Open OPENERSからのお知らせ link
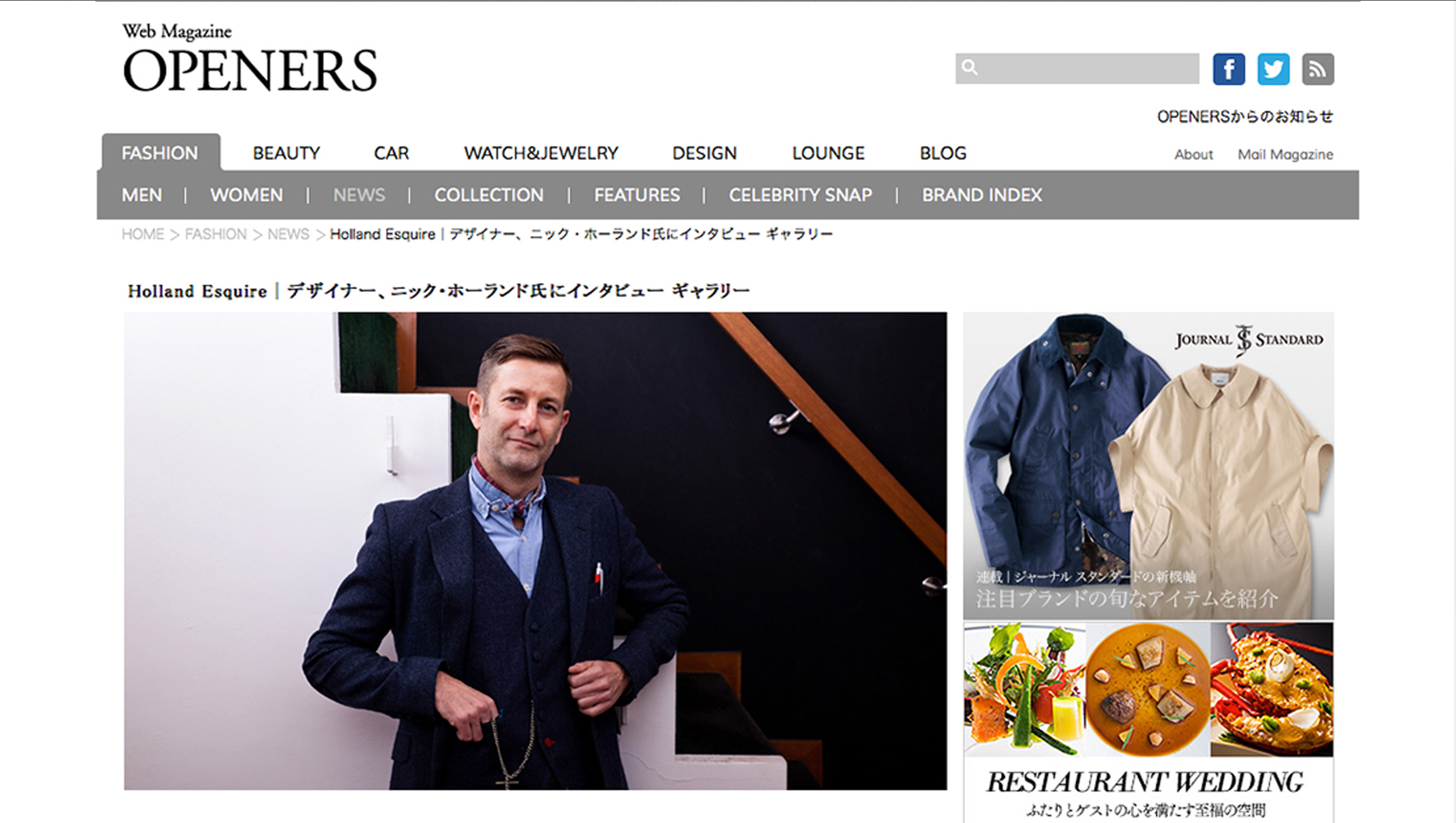The image size is (1456, 823). click(x=1245, y=117)
